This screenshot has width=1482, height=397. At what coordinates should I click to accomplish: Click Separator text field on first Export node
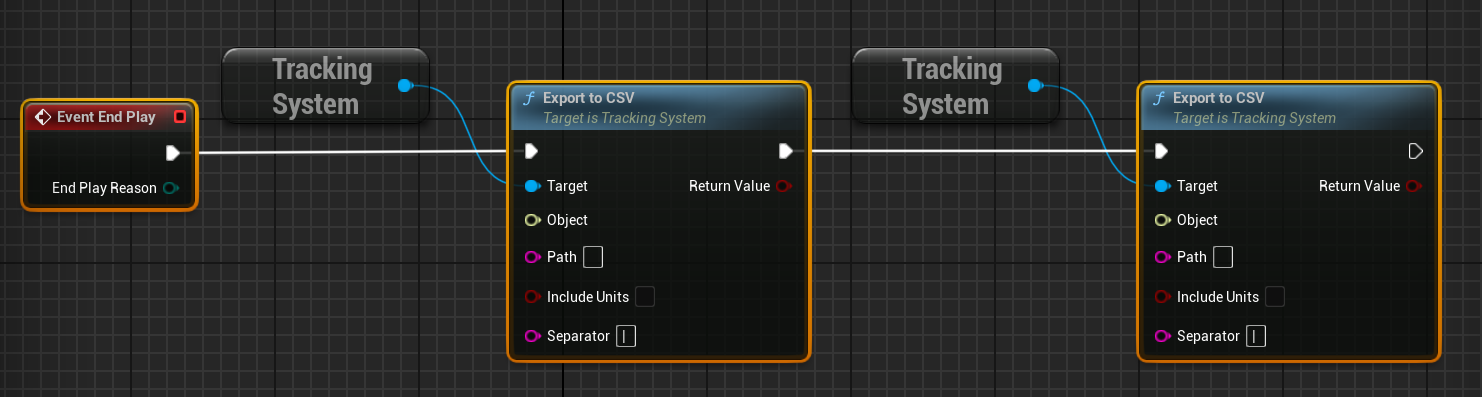(x=626, y=336)
